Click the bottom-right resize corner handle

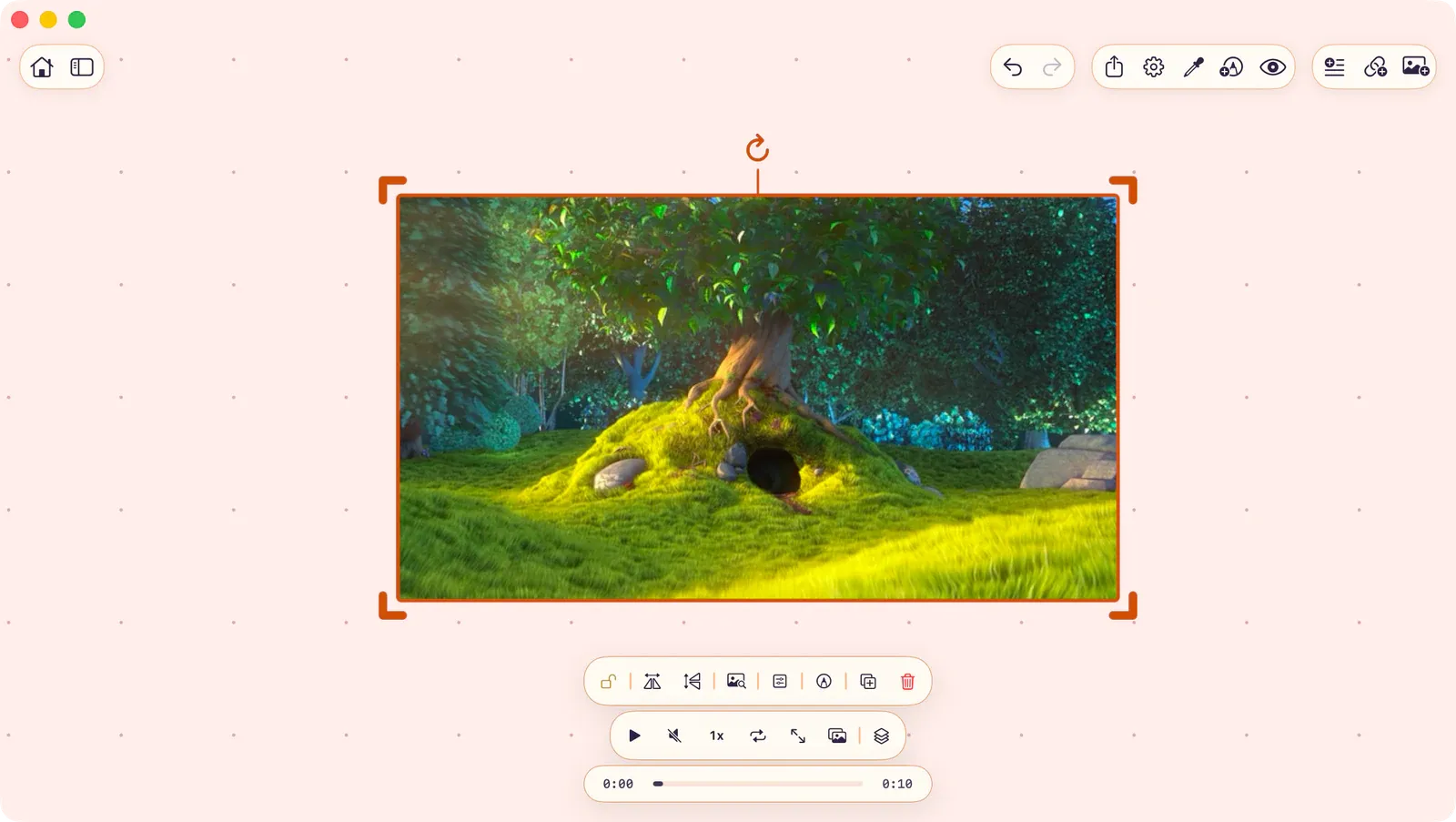(x=1124, y=606)
